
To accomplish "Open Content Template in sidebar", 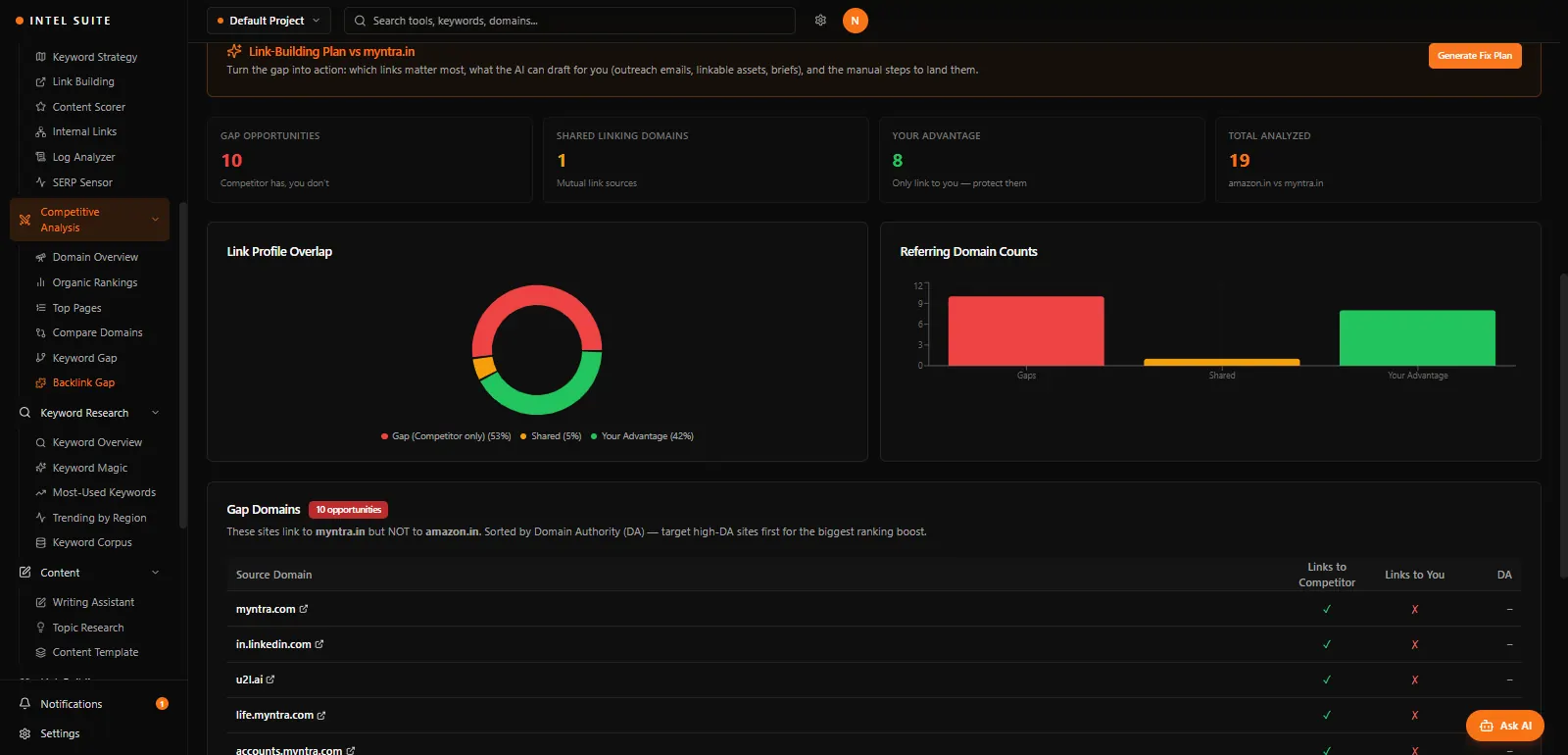I will click(95, 653).
